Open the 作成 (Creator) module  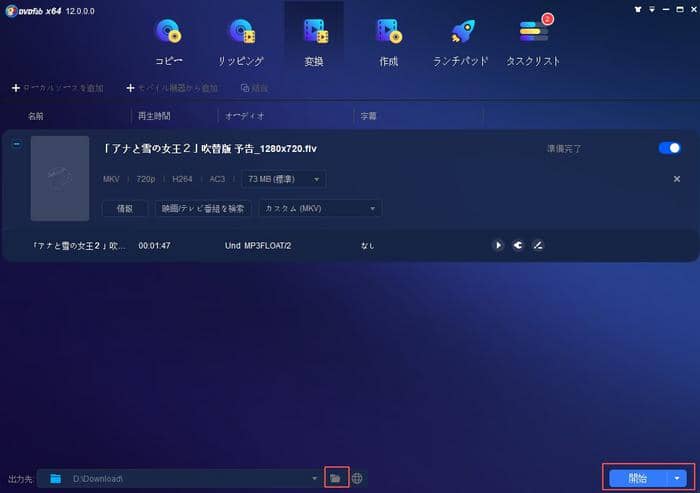(x=388, y=42)
